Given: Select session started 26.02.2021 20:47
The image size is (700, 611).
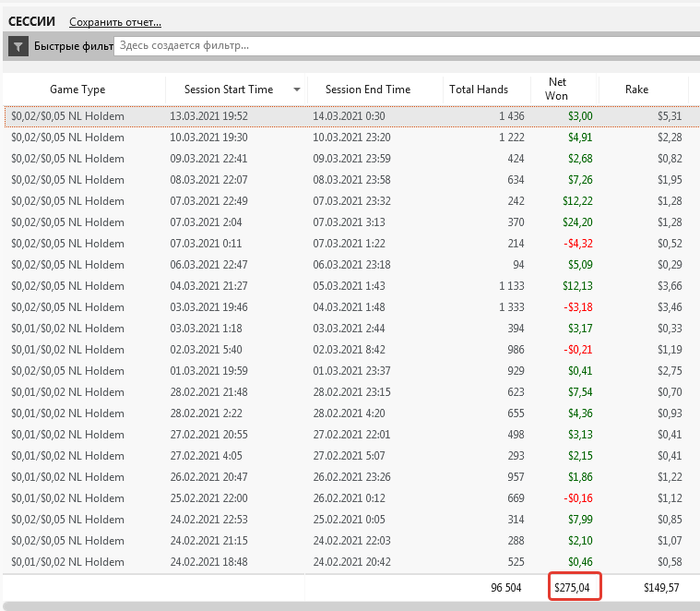Looking at the screenshot, I should coord(352,477).
